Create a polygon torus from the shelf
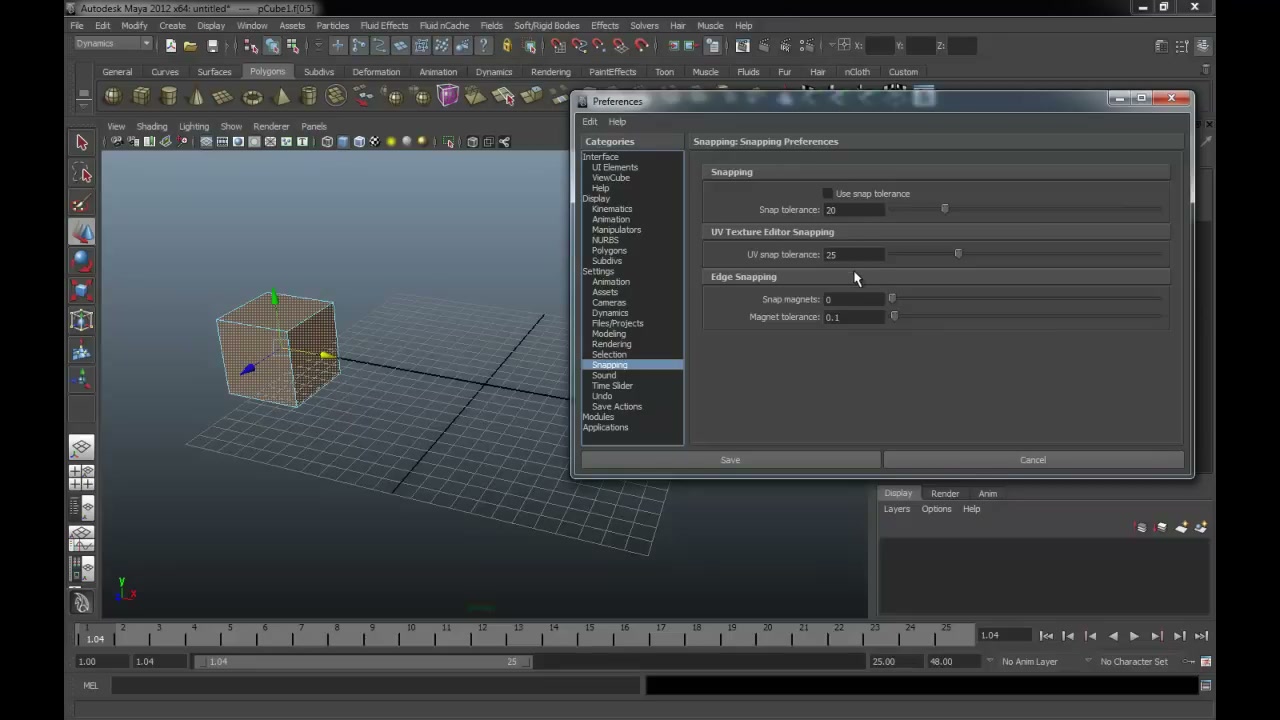The image size is (1280, 720). click(252, 96)
